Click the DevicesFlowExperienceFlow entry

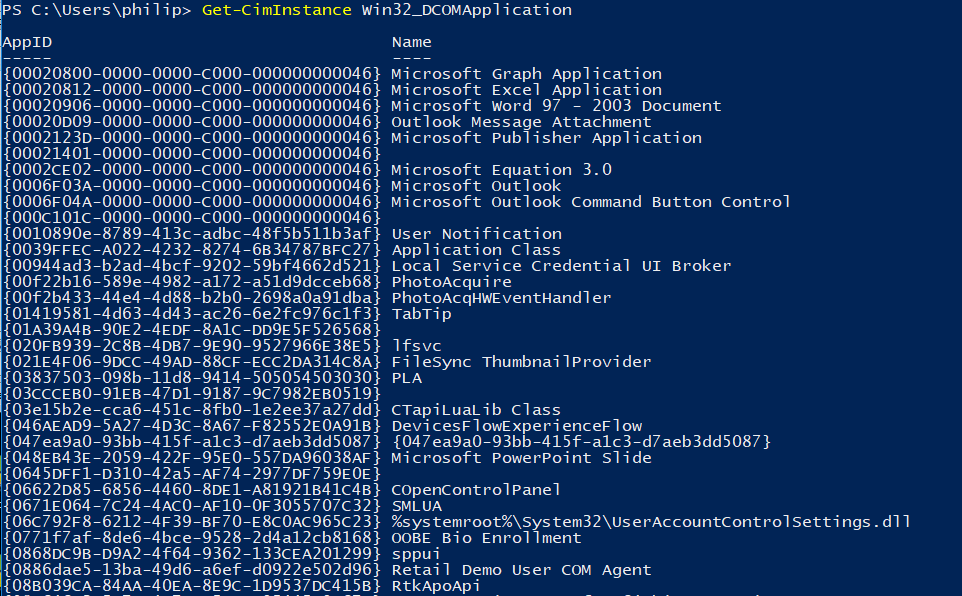(516, 426)
